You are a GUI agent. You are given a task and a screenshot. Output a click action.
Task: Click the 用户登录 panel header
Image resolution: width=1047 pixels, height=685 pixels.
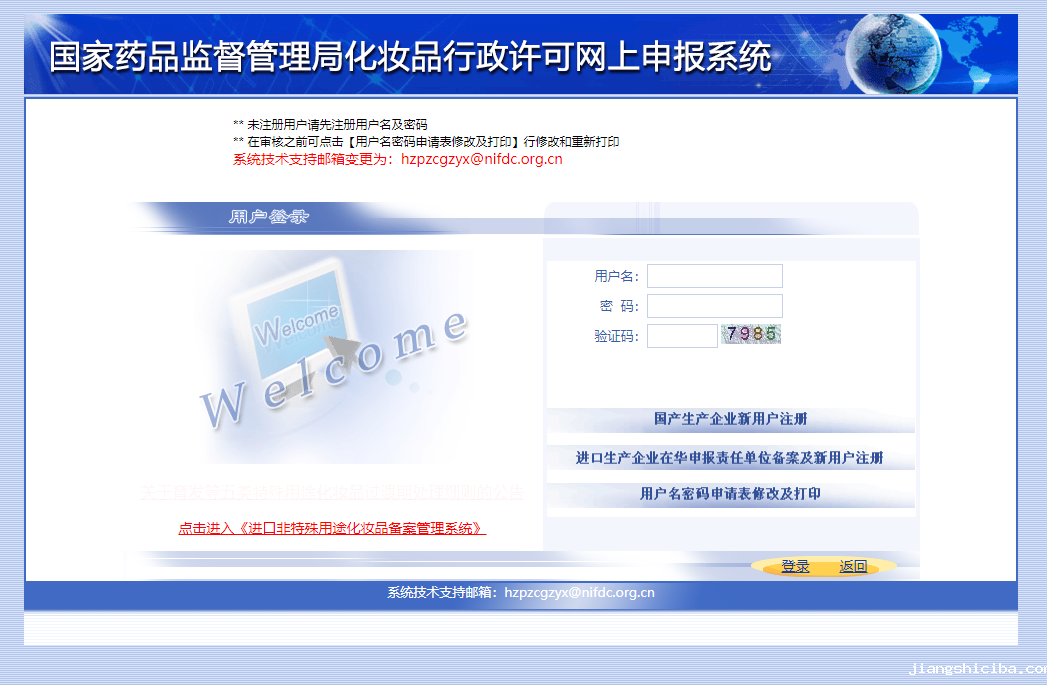pos(268,217)
